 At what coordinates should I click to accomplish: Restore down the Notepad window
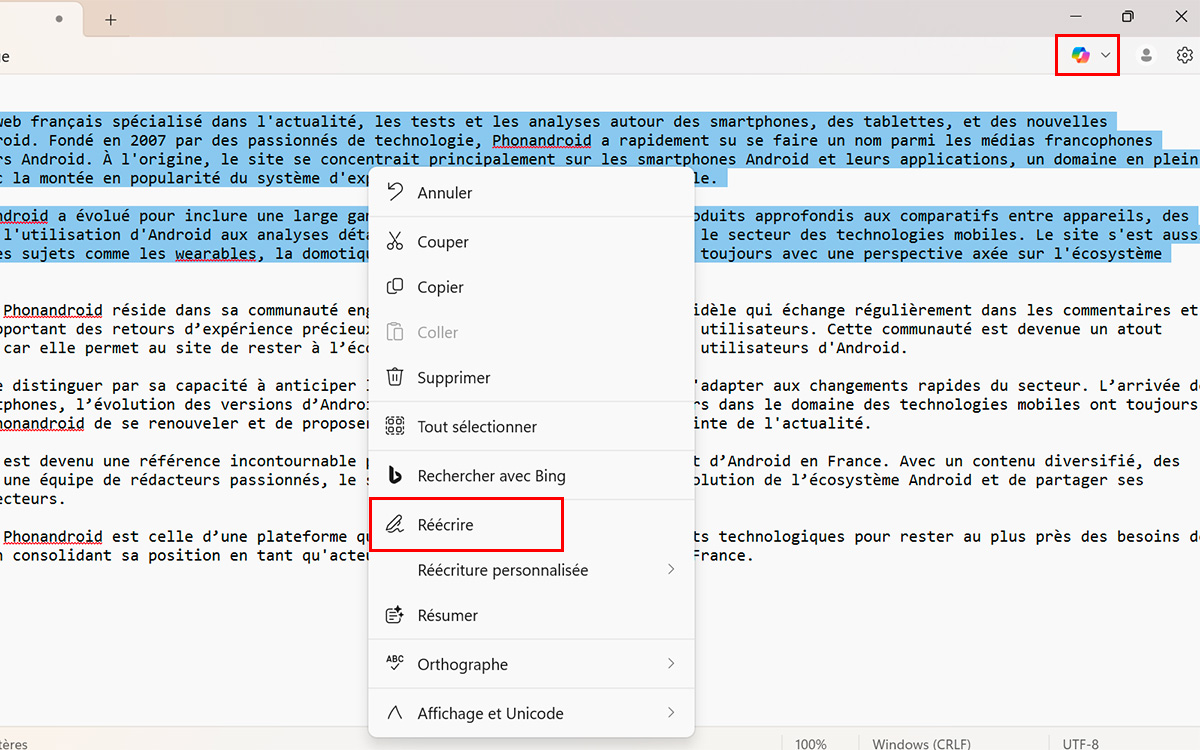[x=1128, y=17]
